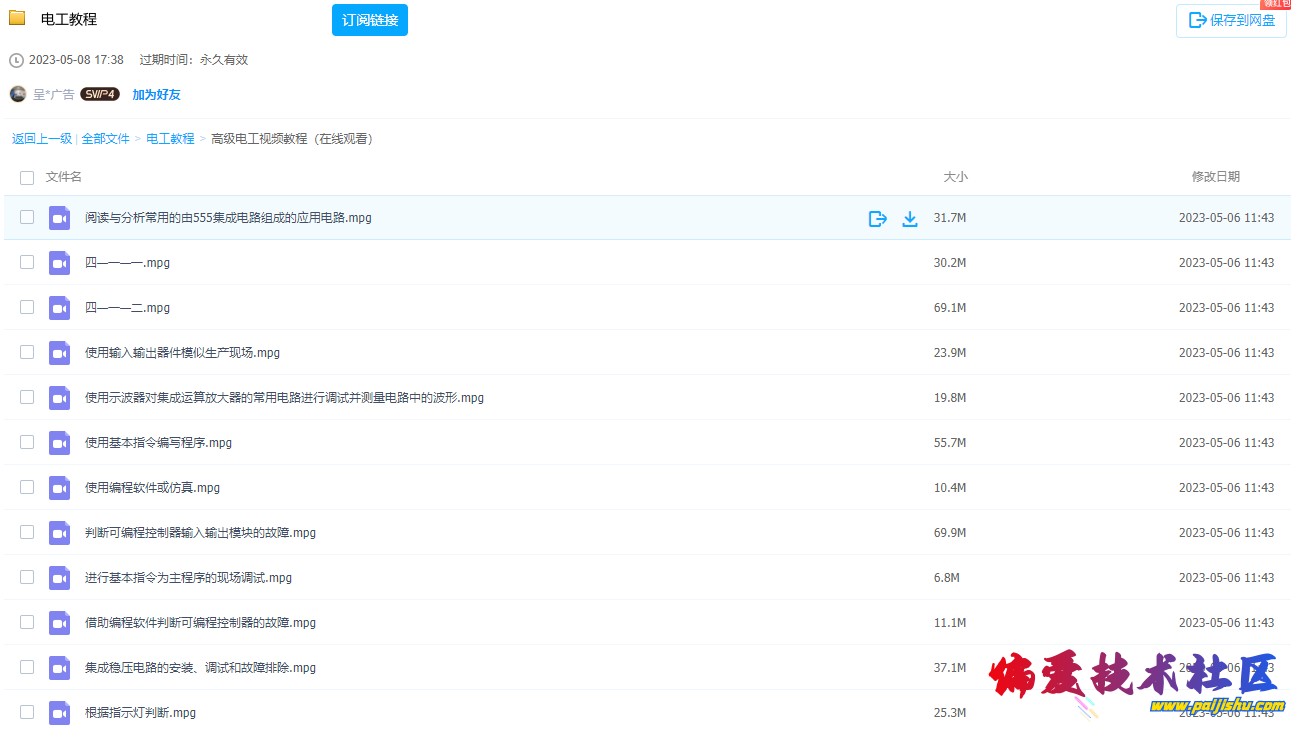Click the 领红包 ribbon label
Screen dimensions: 1291x730
(1275, 4)
